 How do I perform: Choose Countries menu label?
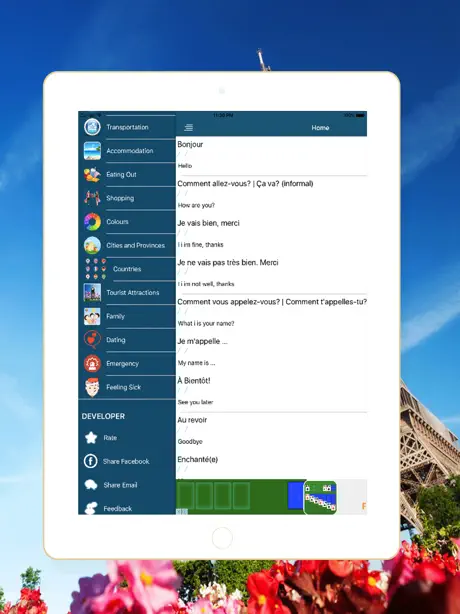point(127,269)
